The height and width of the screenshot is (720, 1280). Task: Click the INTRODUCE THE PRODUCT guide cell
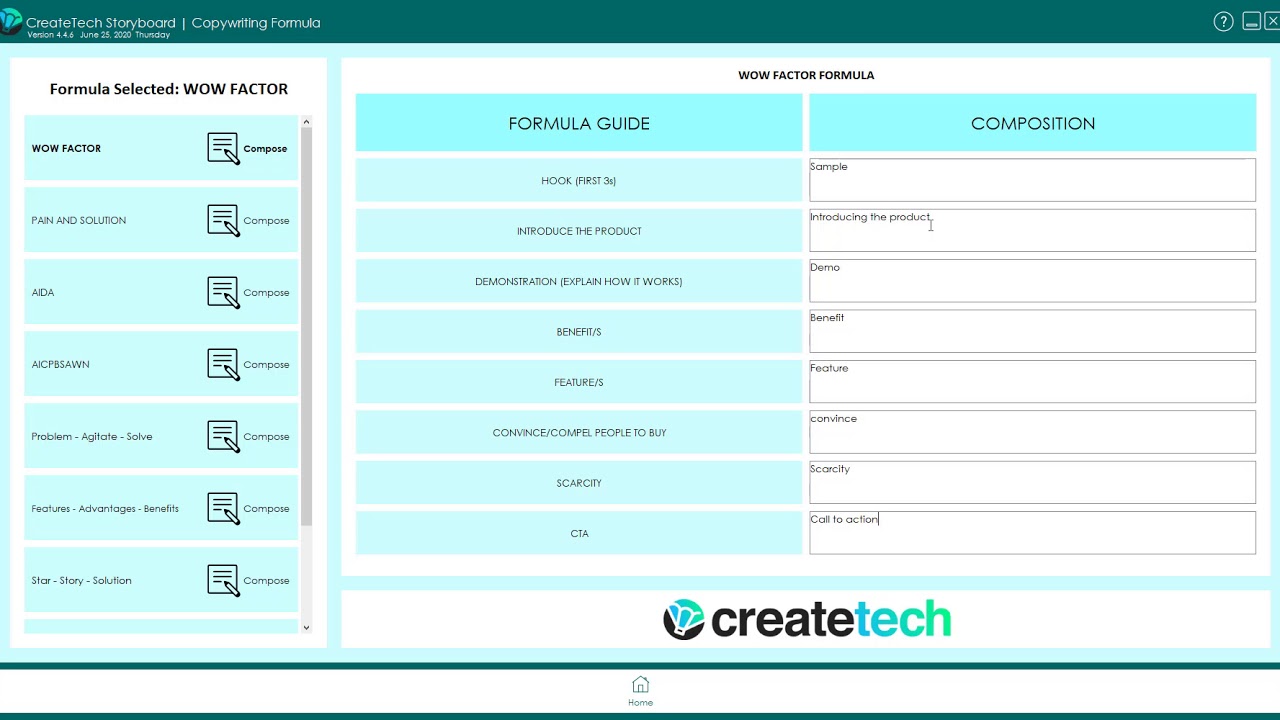(x=579, y=230)
